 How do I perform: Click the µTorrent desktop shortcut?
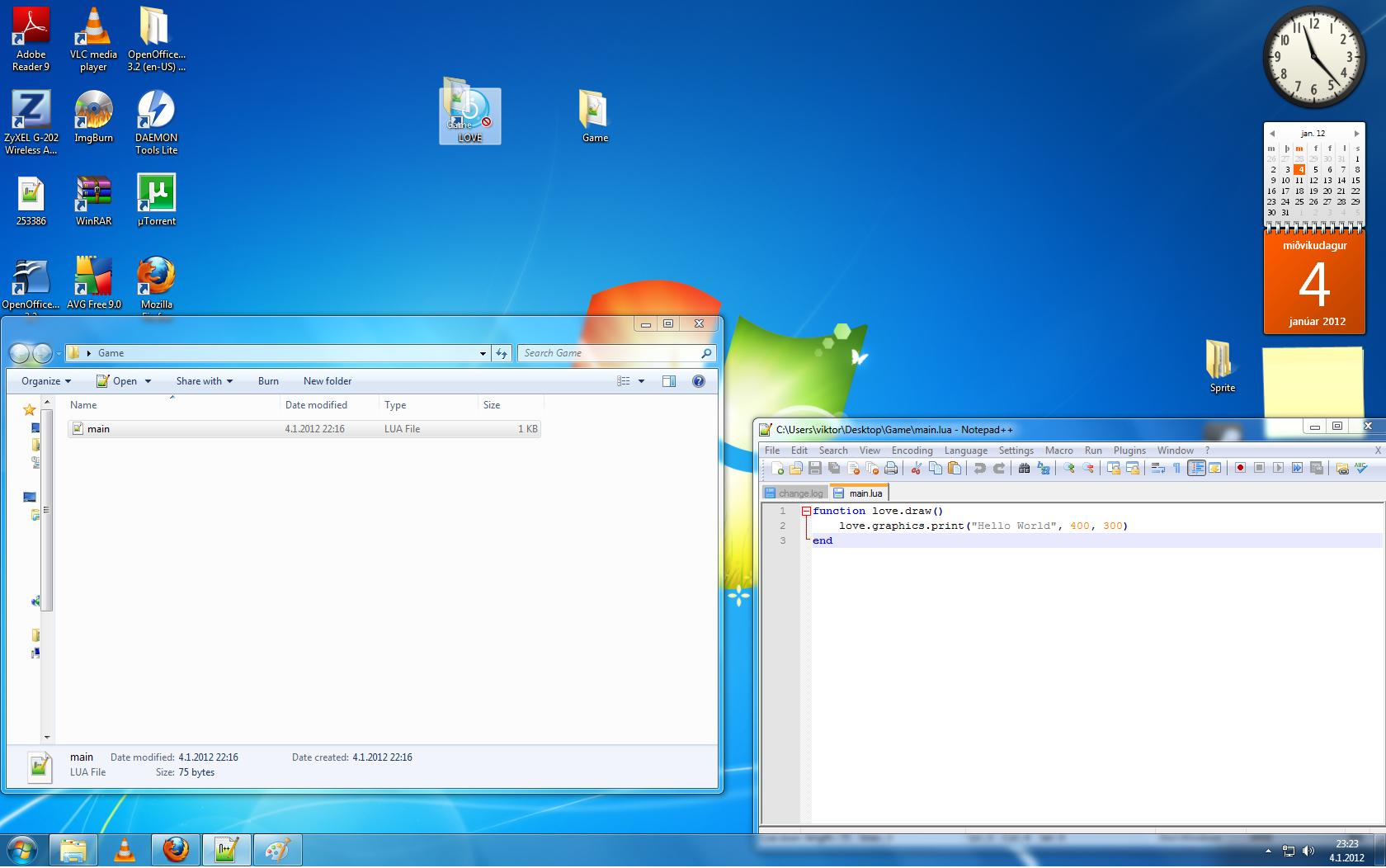tap(156, 200)
